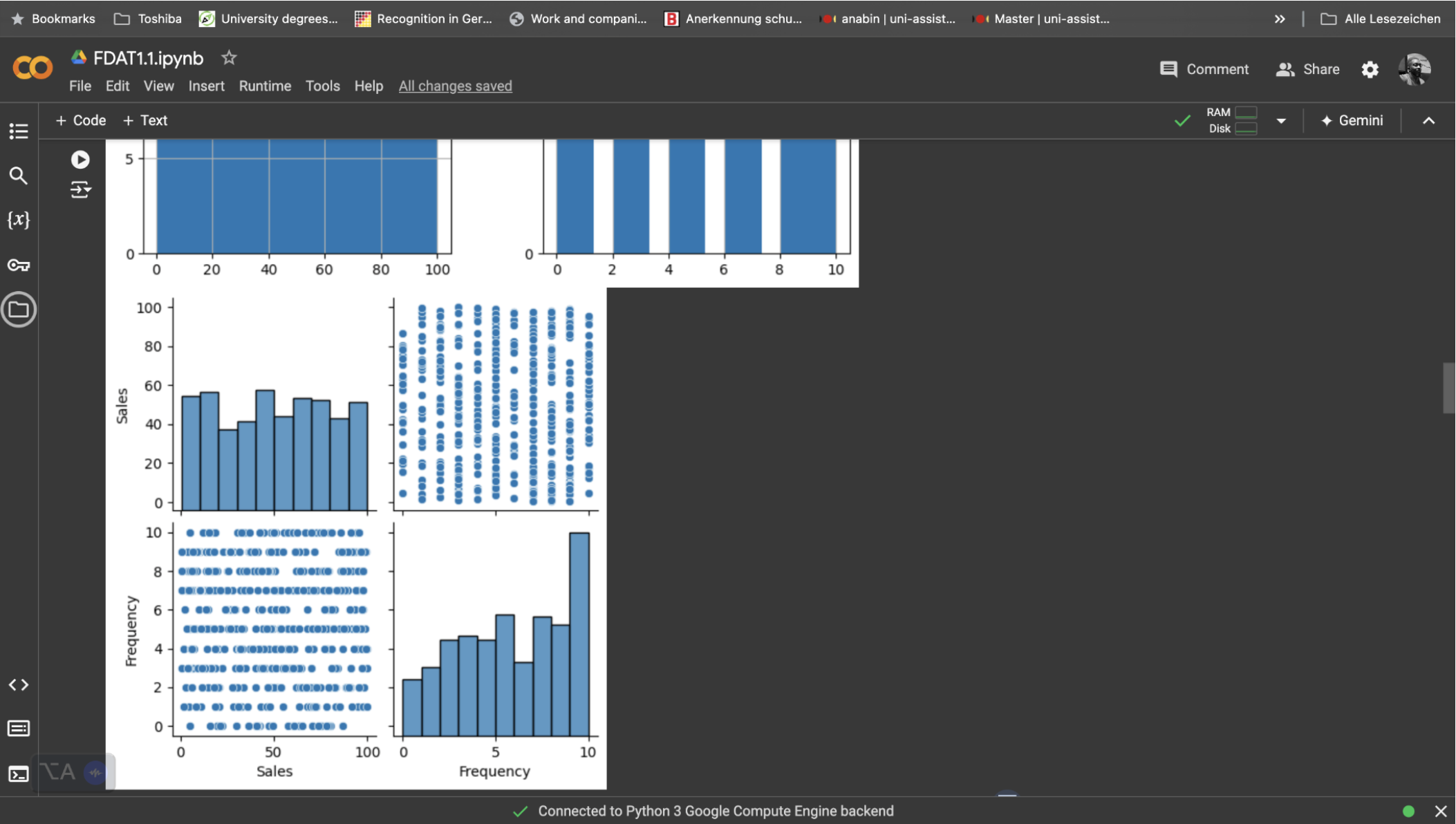Open the files folder panel
The image size is (1456, 824).
[19, 310]
